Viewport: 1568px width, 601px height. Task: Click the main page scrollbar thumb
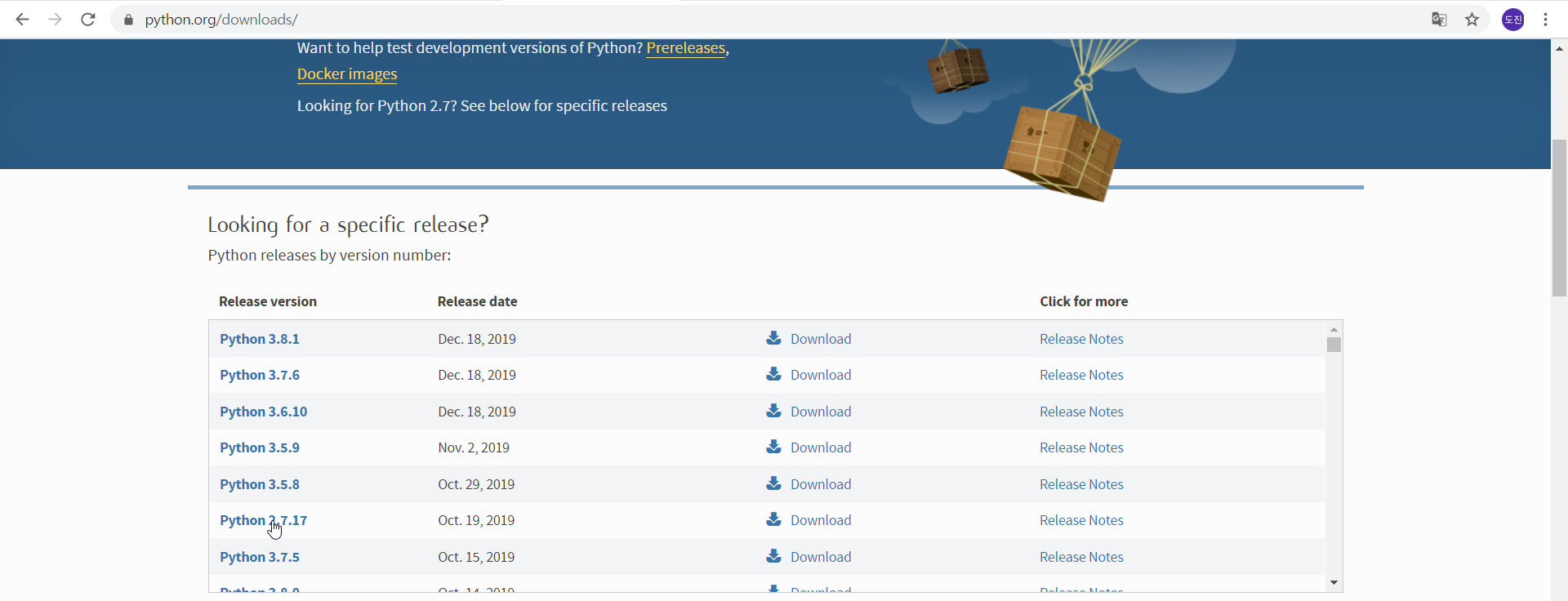pyautogui.click(x=1559, y=218)
